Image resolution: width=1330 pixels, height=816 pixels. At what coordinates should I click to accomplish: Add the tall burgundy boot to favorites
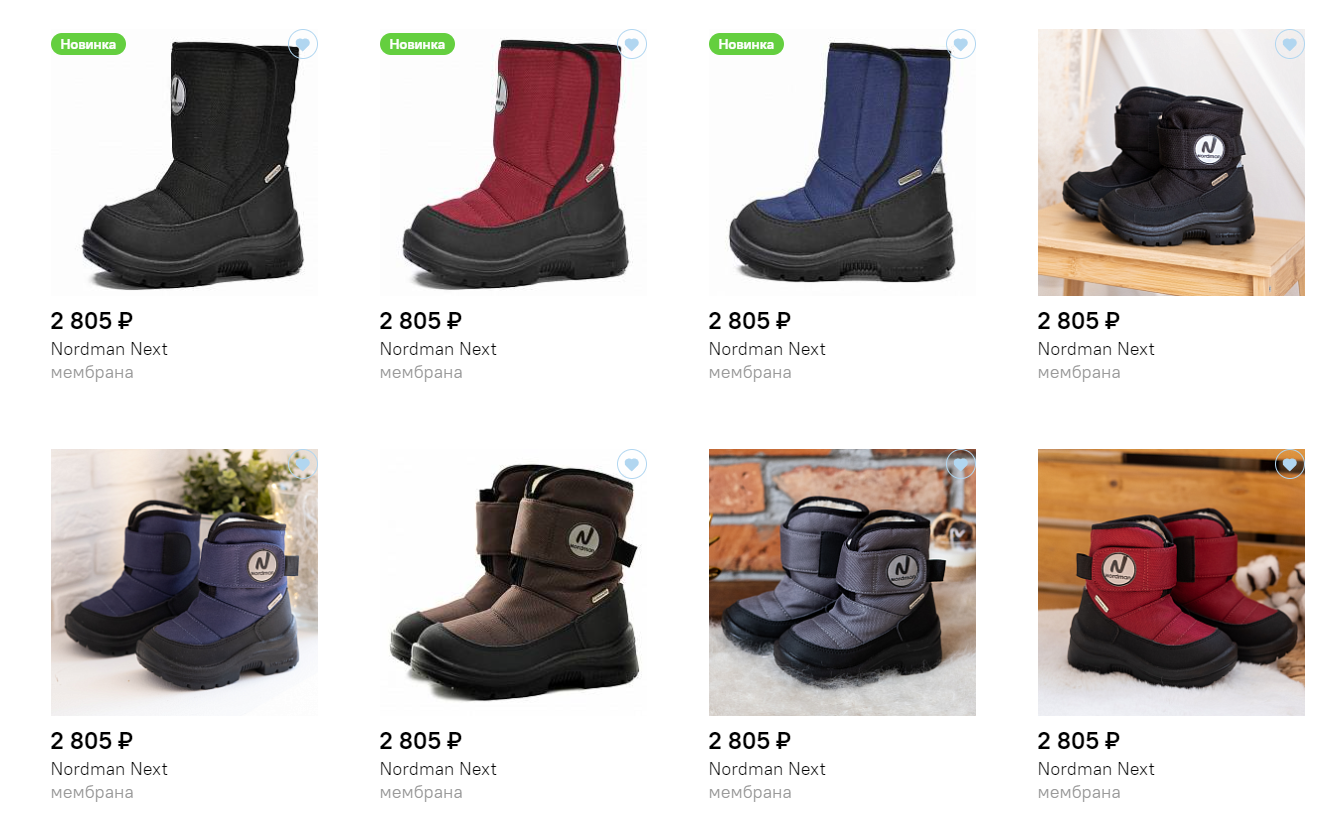pos(632,44)
